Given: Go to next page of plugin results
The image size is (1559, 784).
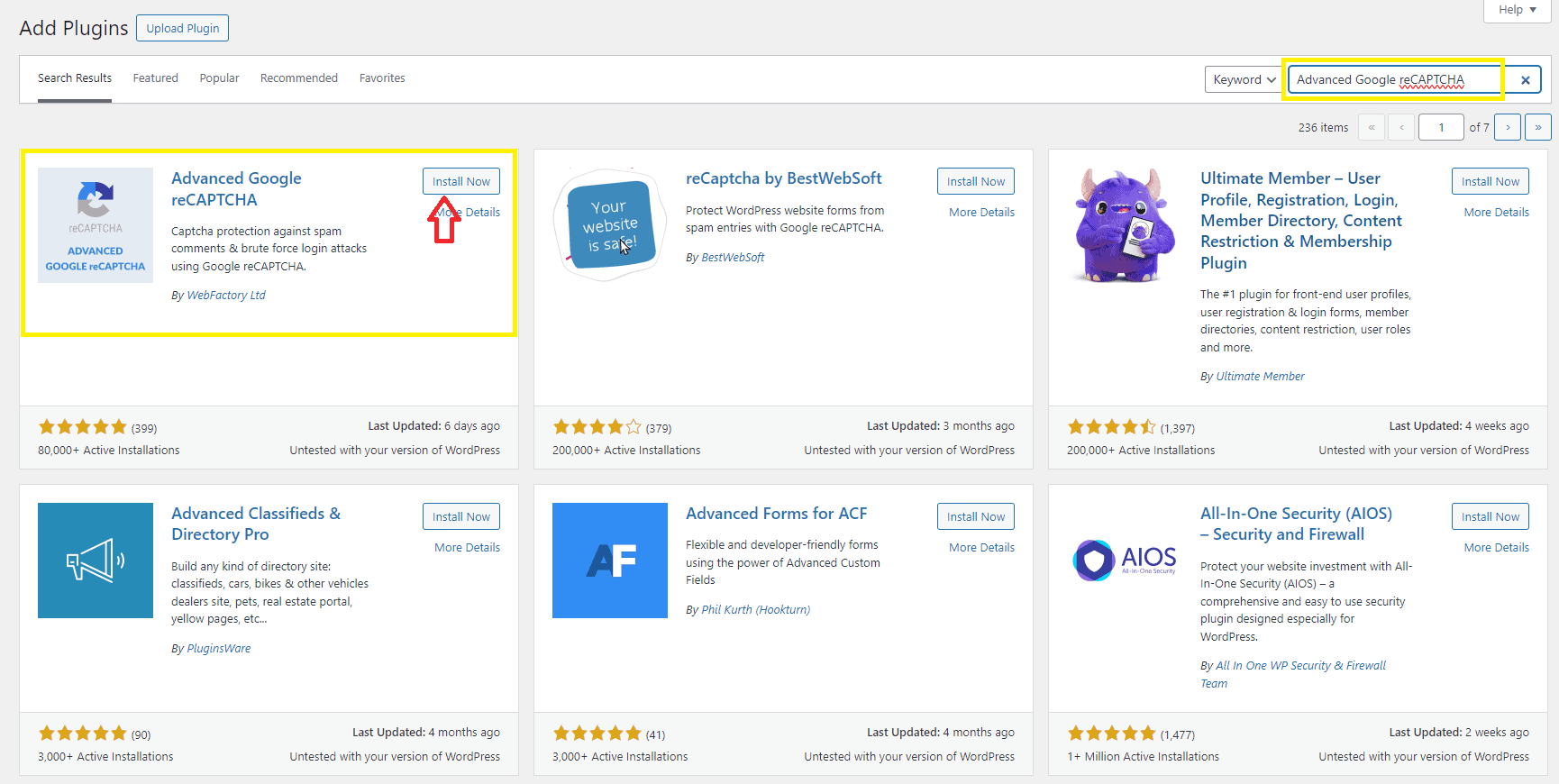Looking at the screenshot, I should (x=1508, y=127).
